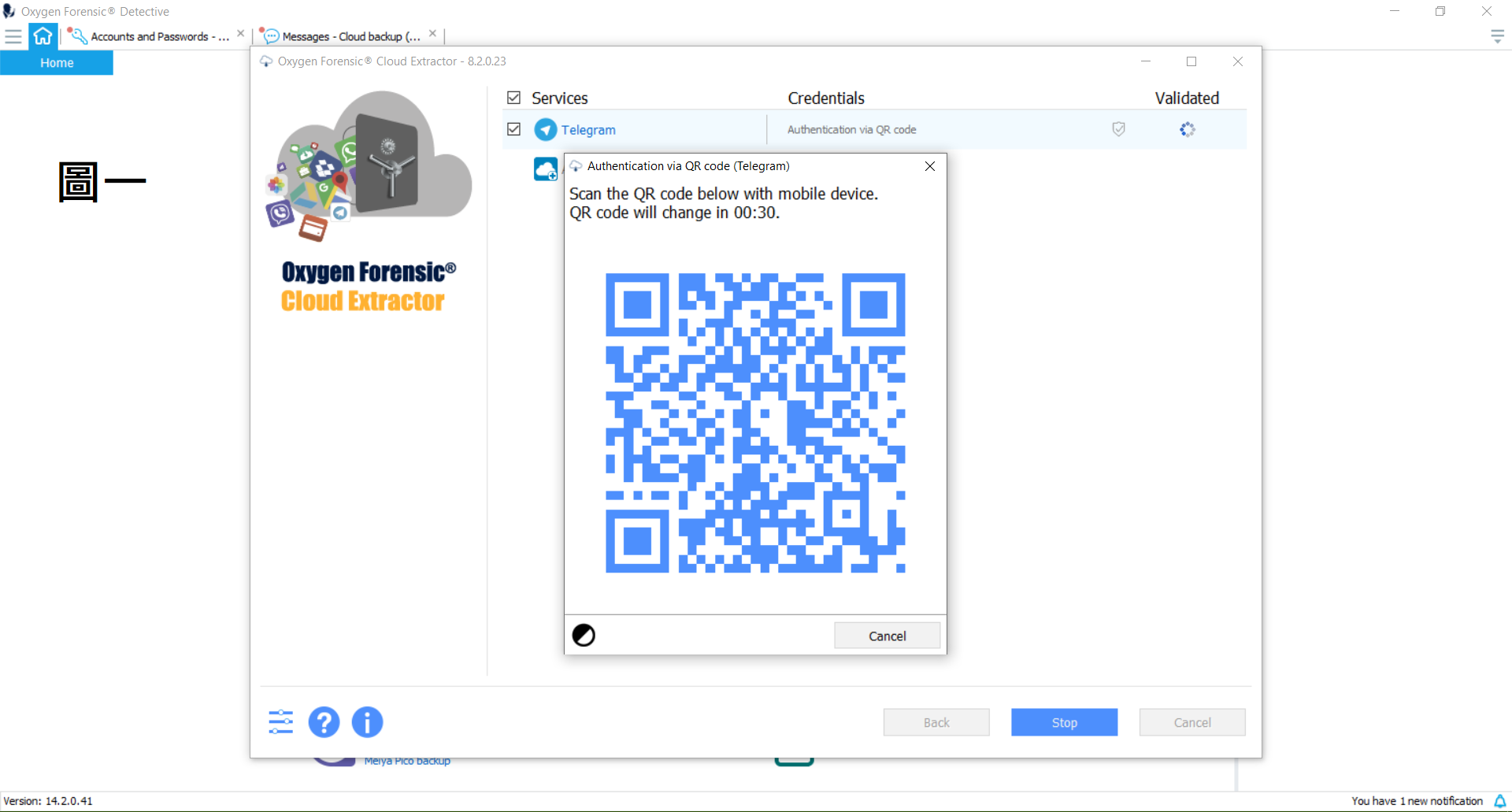Maximize the Cloud Extractor window
The width and height of the screenshot is (1512, 812).
1191,61
